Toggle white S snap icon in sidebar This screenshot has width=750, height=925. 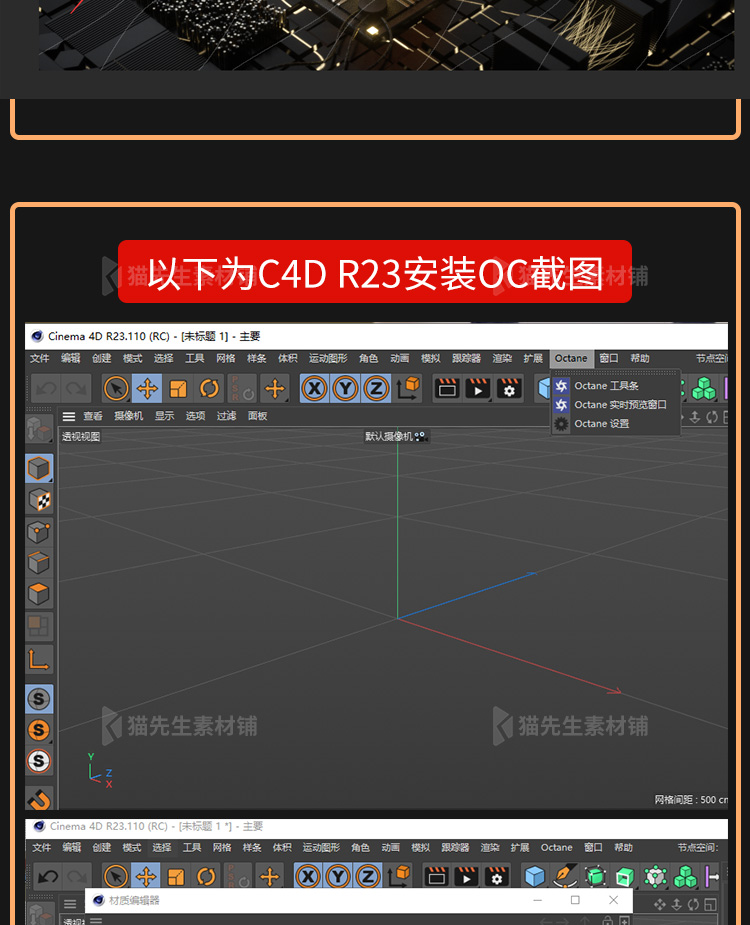pos(39,761)
